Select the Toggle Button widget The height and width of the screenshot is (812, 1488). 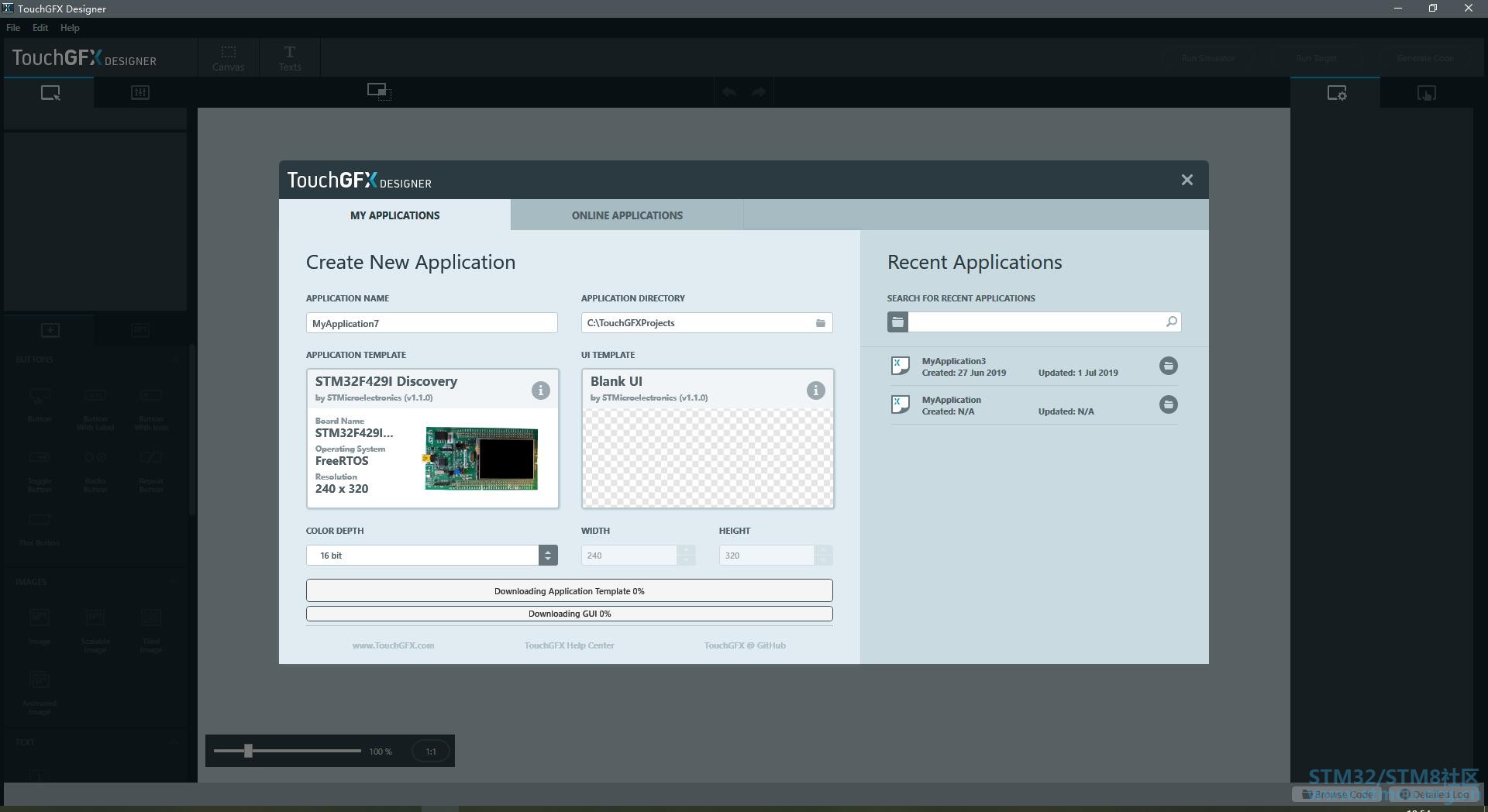click(40, 471)
